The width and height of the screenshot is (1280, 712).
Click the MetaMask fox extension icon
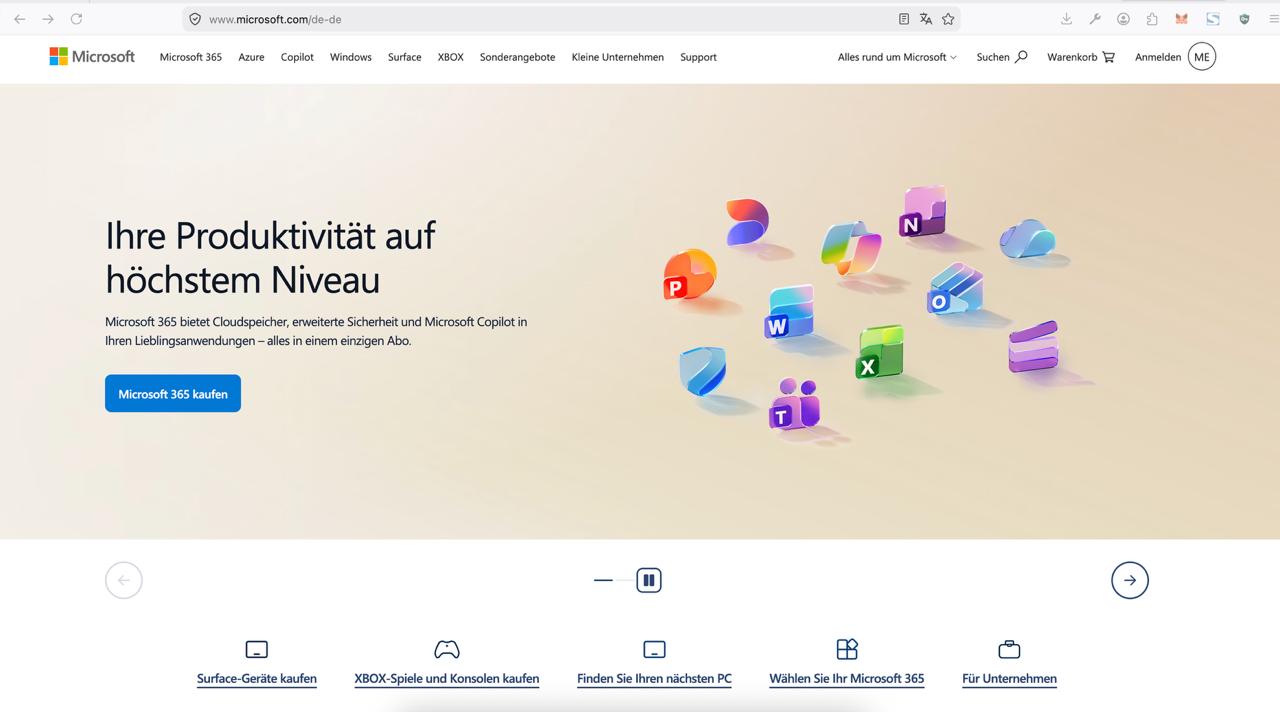coord(1181,19)
